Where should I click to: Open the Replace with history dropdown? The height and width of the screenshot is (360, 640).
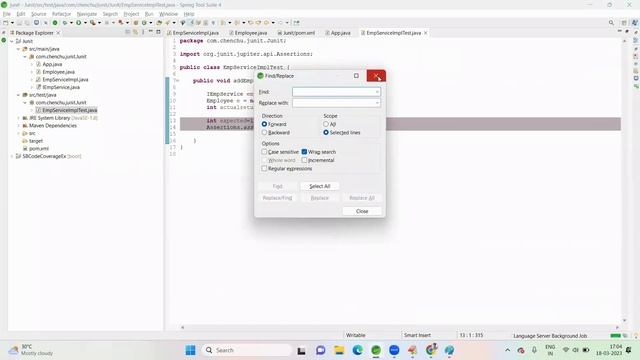point(377,103)
